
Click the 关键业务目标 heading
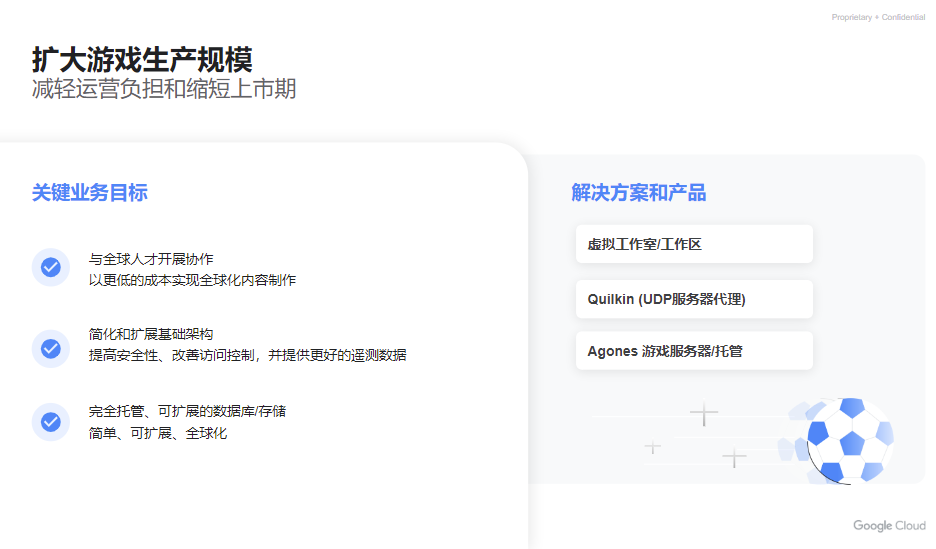(x=90, y=193)
